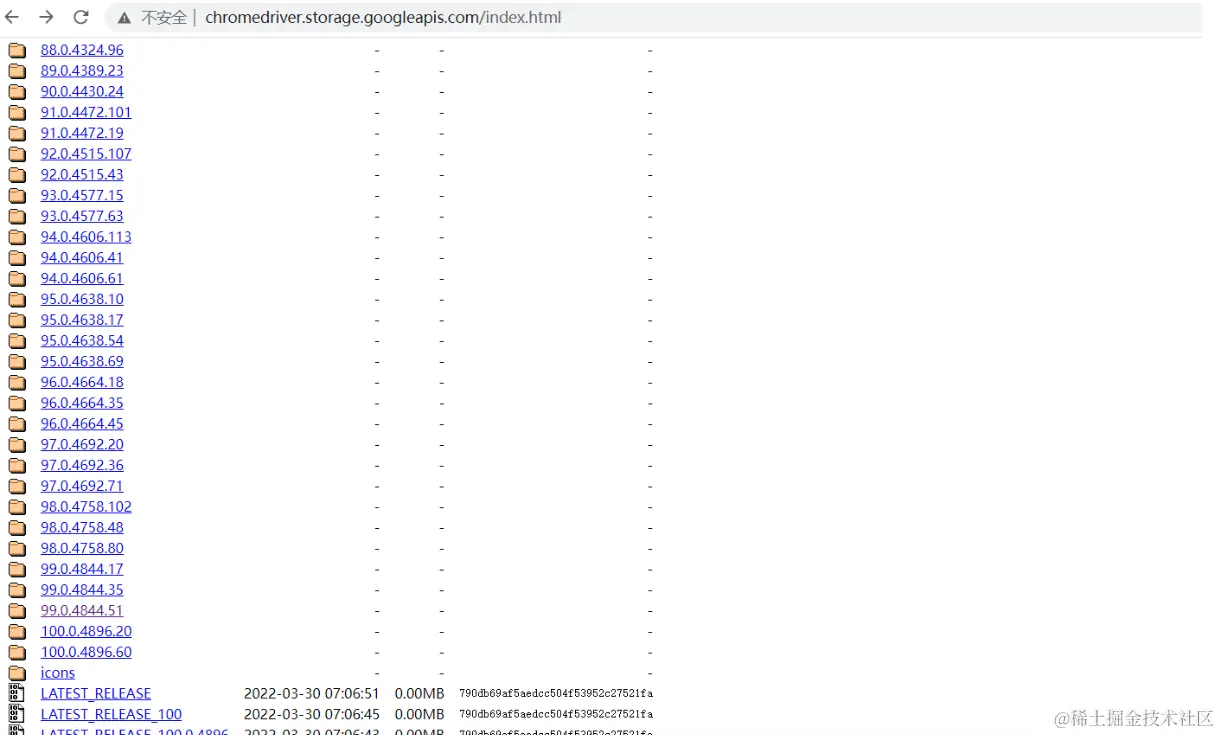
Task: Click folder icon next to 91.0.4472.101
Action: [17, 112]
